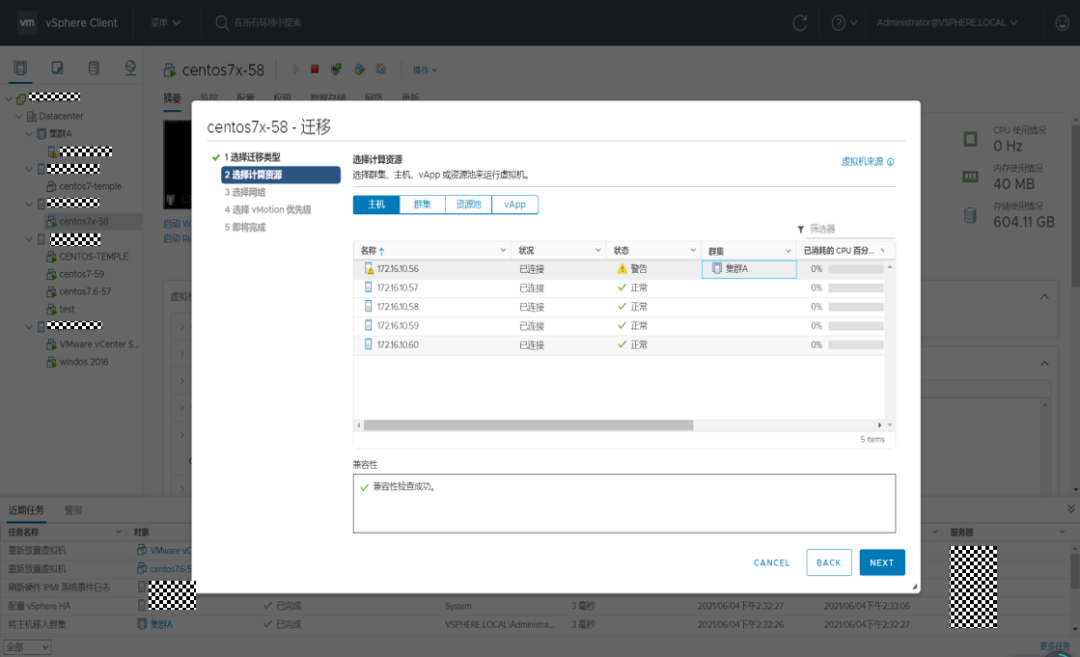The width and height of the screenshot is (1080, 657).
Task: Click the NEXT button
Action: pos(882,563)
